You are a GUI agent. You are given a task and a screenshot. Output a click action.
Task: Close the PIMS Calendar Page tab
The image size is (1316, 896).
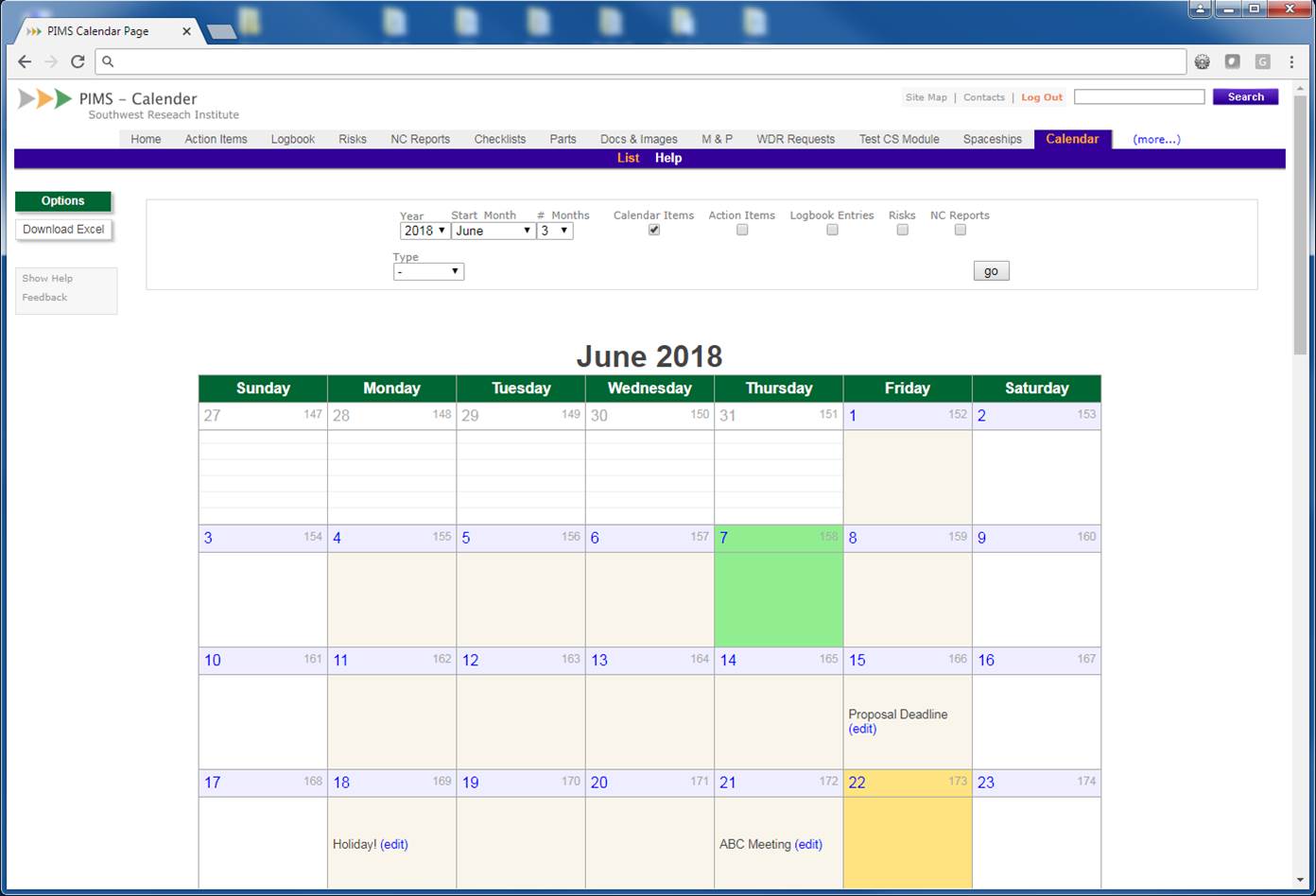click(x=186, y=31)
